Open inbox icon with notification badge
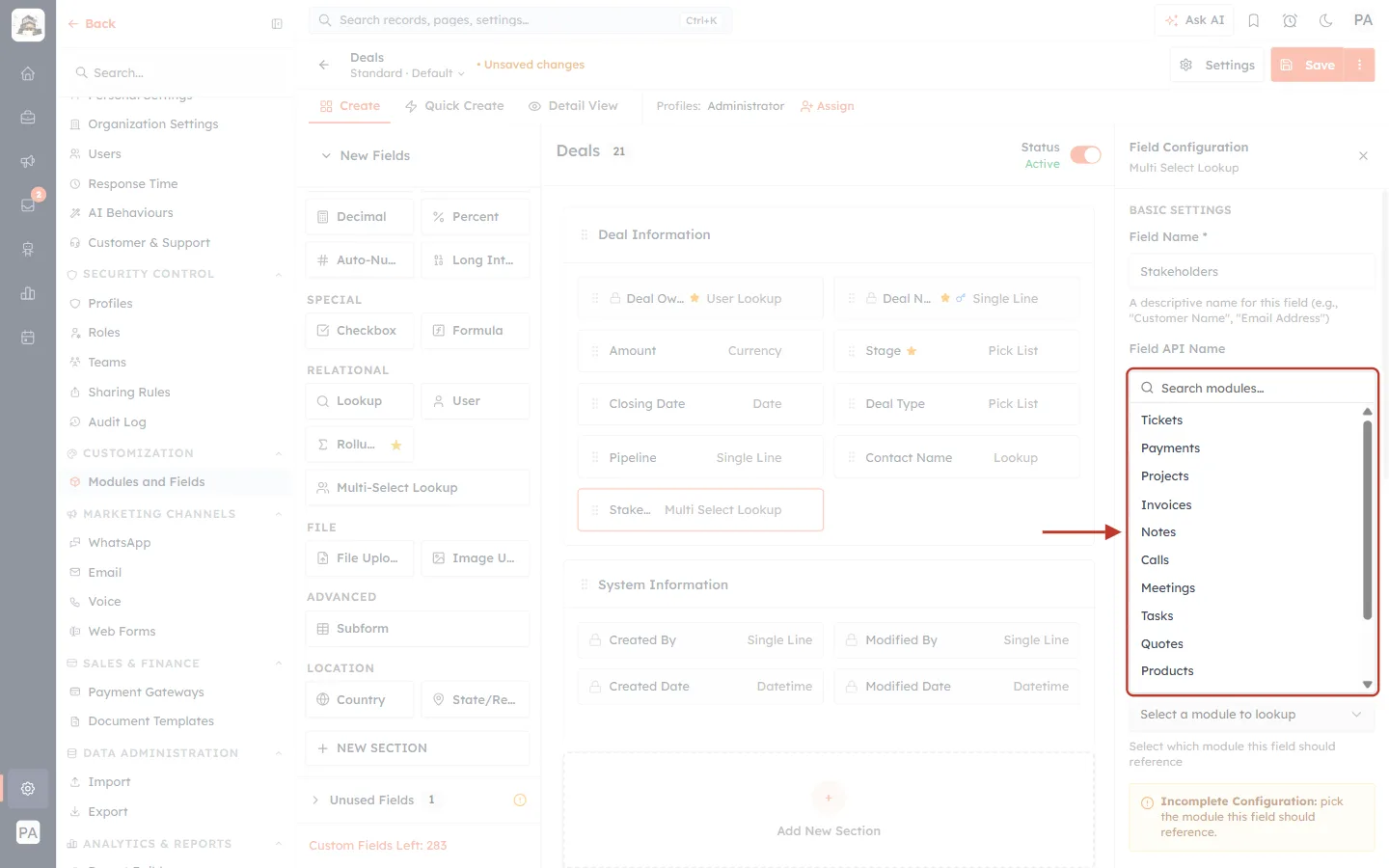Screen dimensions: 1389x868 coord(28,204)
